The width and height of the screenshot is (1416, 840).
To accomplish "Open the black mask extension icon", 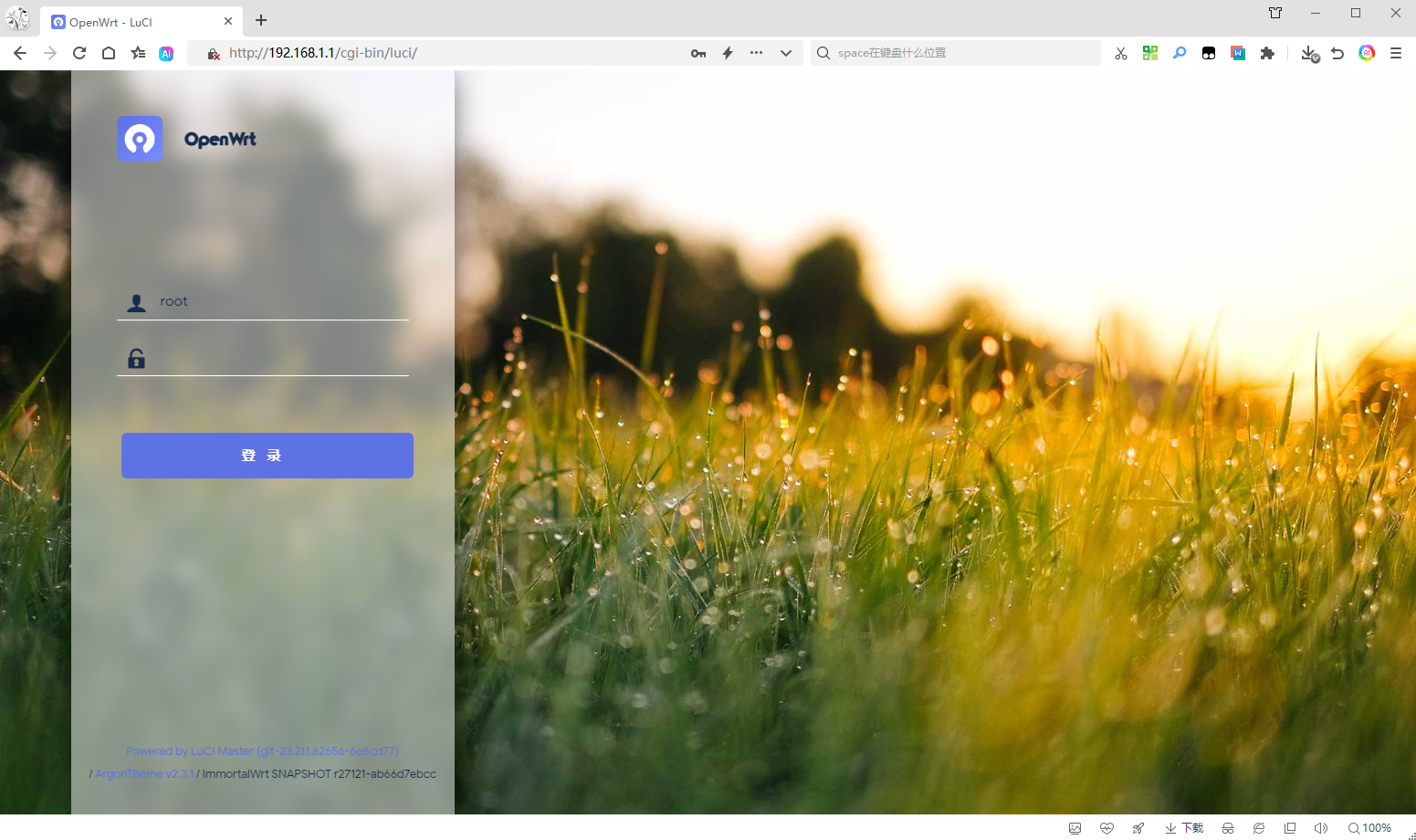I will coord(1209,53).
